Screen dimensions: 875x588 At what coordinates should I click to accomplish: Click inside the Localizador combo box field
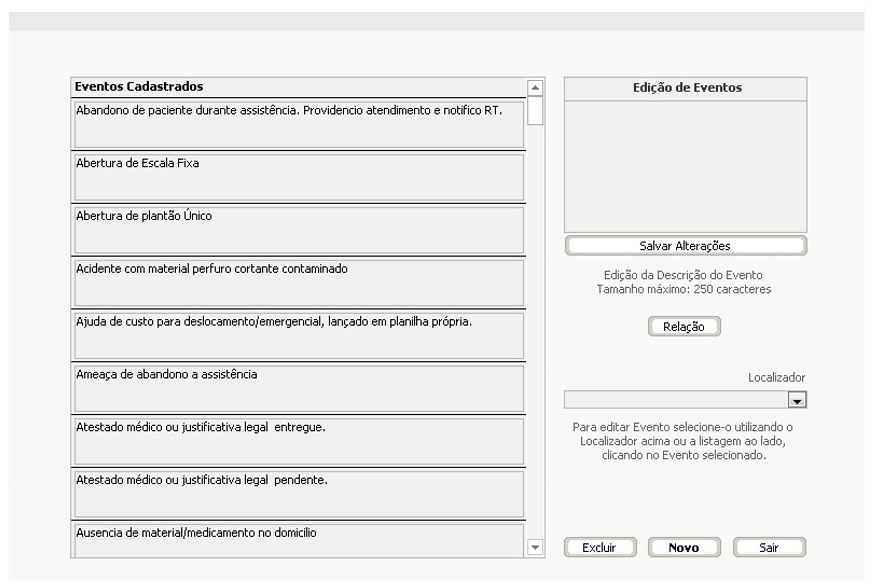pos(676,400)
